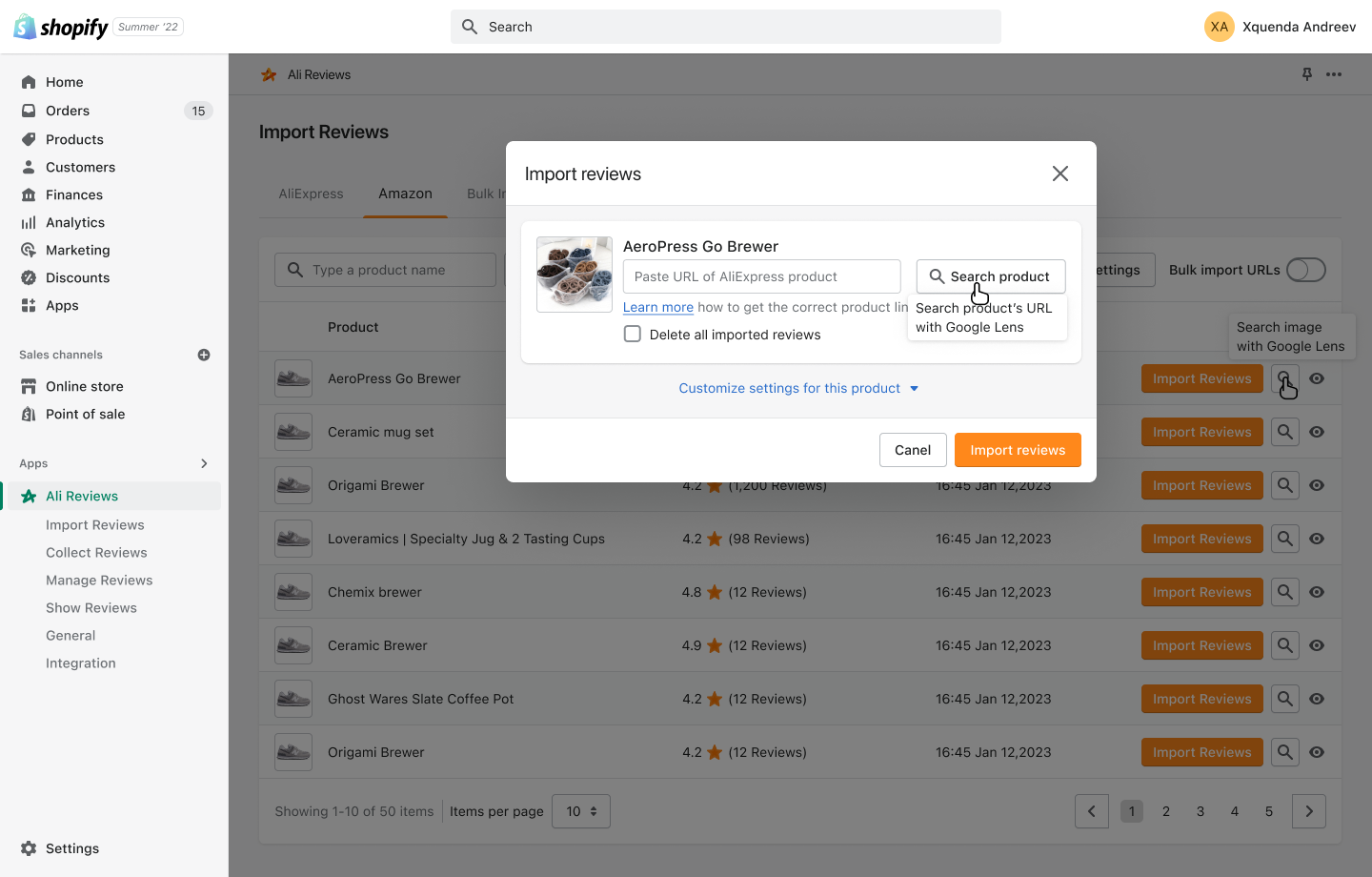Viewport: 1372px width, 877px height.
Task: Open Marketing section
Action: [x=78, y=250]
